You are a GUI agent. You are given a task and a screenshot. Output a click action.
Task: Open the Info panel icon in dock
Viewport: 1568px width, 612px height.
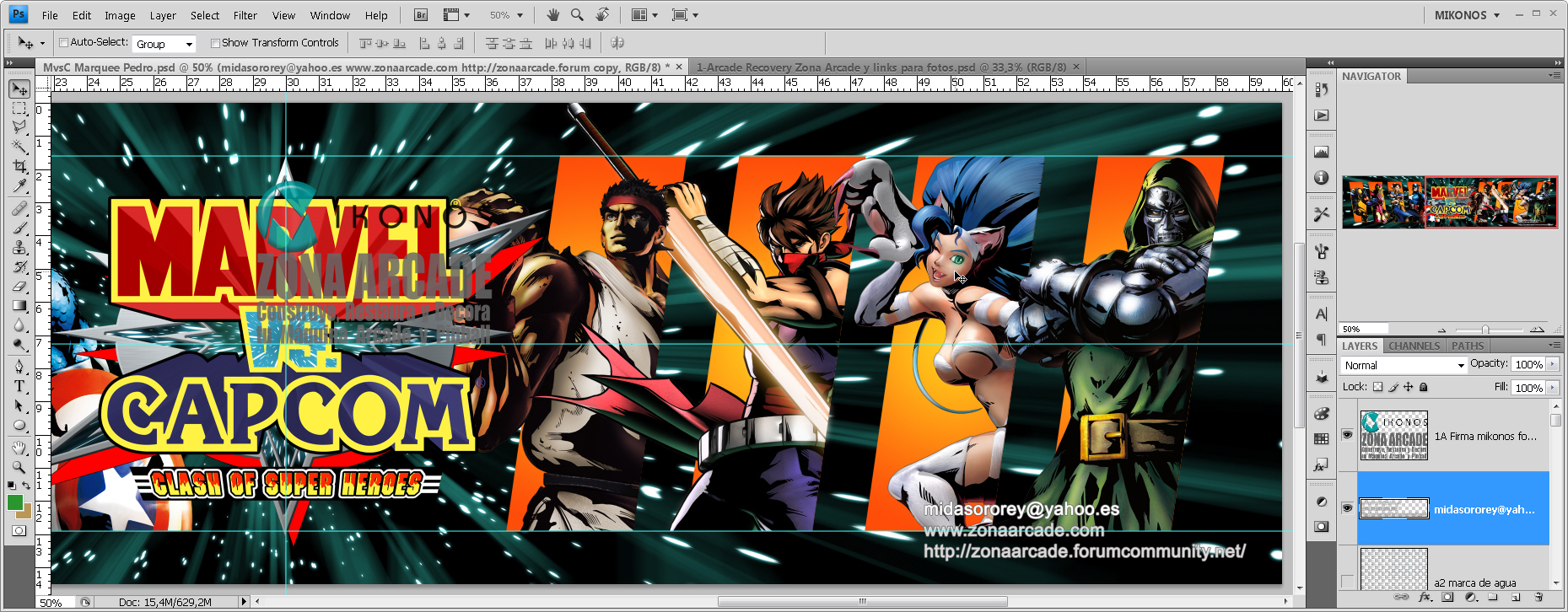[x=1321, y=178]
